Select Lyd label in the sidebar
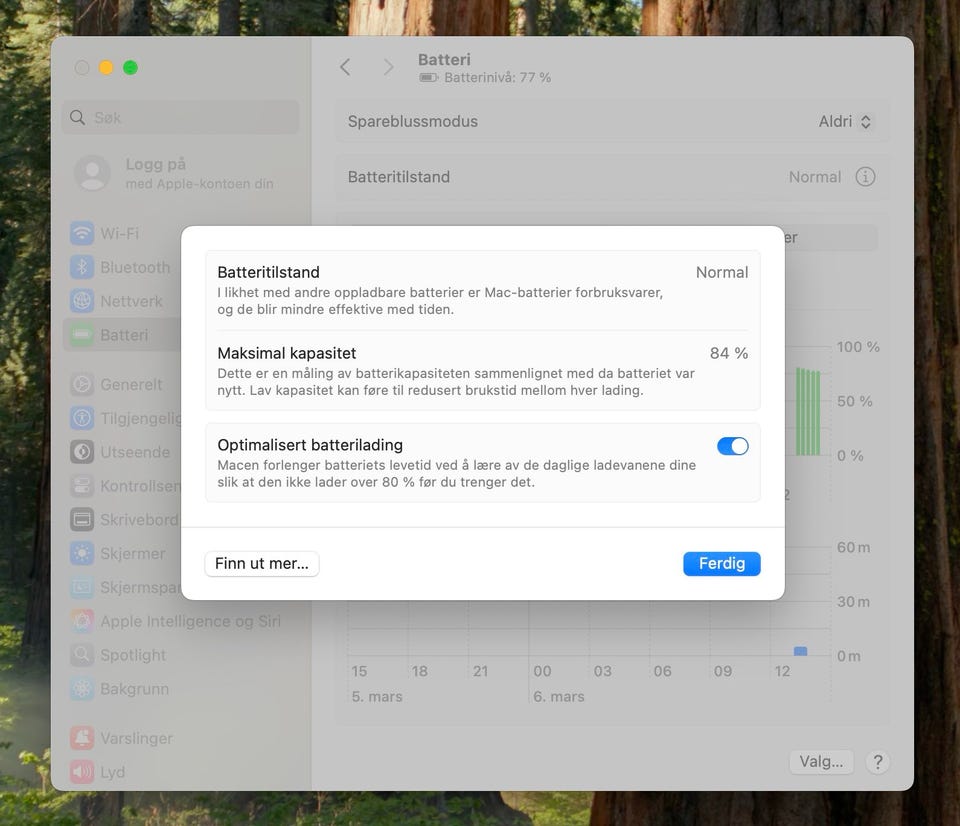Screen dimensions: 960x826 click(113, 772)
